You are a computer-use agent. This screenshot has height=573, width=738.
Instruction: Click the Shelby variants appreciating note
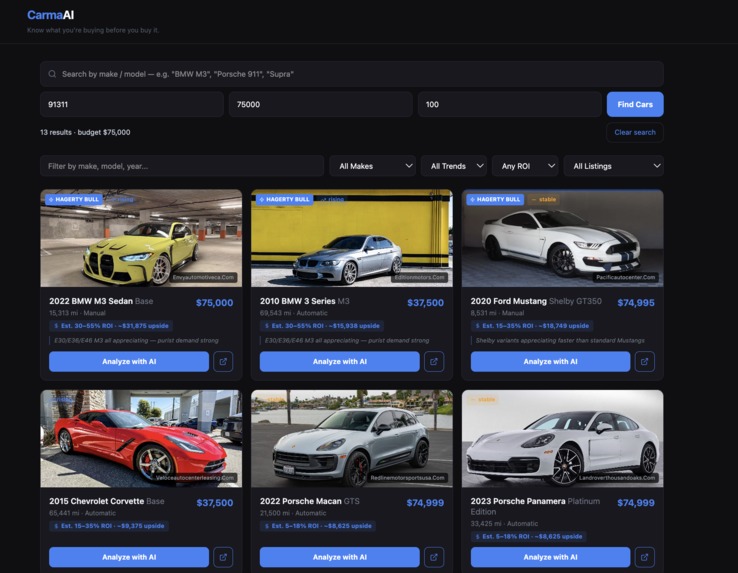click(x=560, y=340)
